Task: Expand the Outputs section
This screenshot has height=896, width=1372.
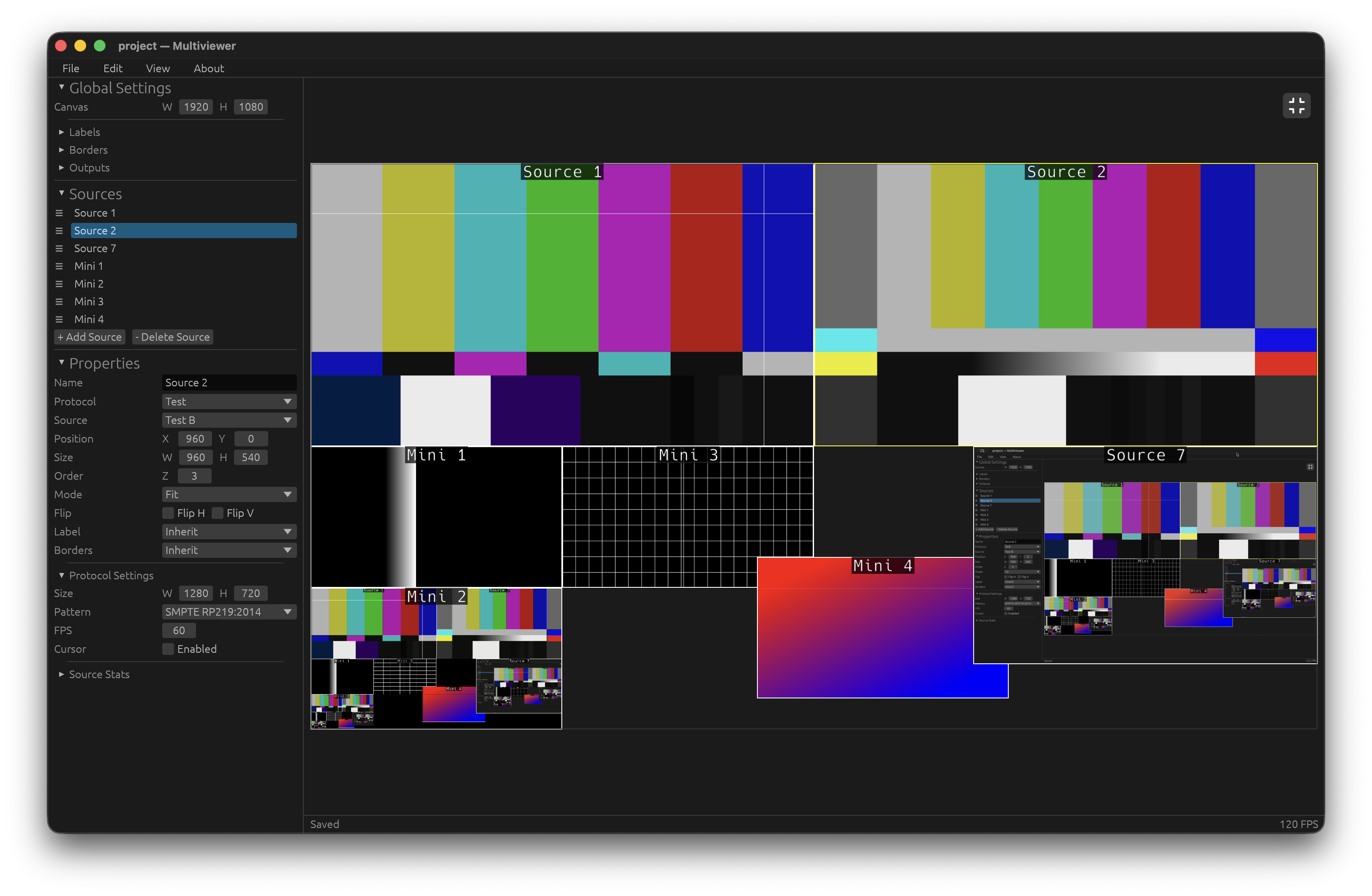Action: (84, 168)
